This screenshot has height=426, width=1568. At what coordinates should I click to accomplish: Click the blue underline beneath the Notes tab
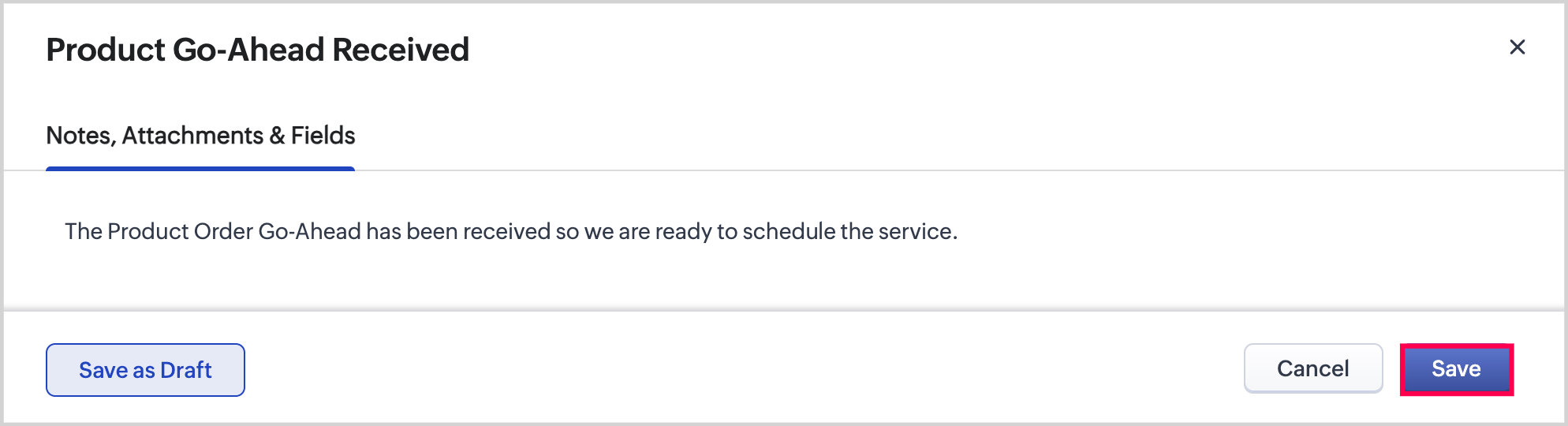pos(200,168)
